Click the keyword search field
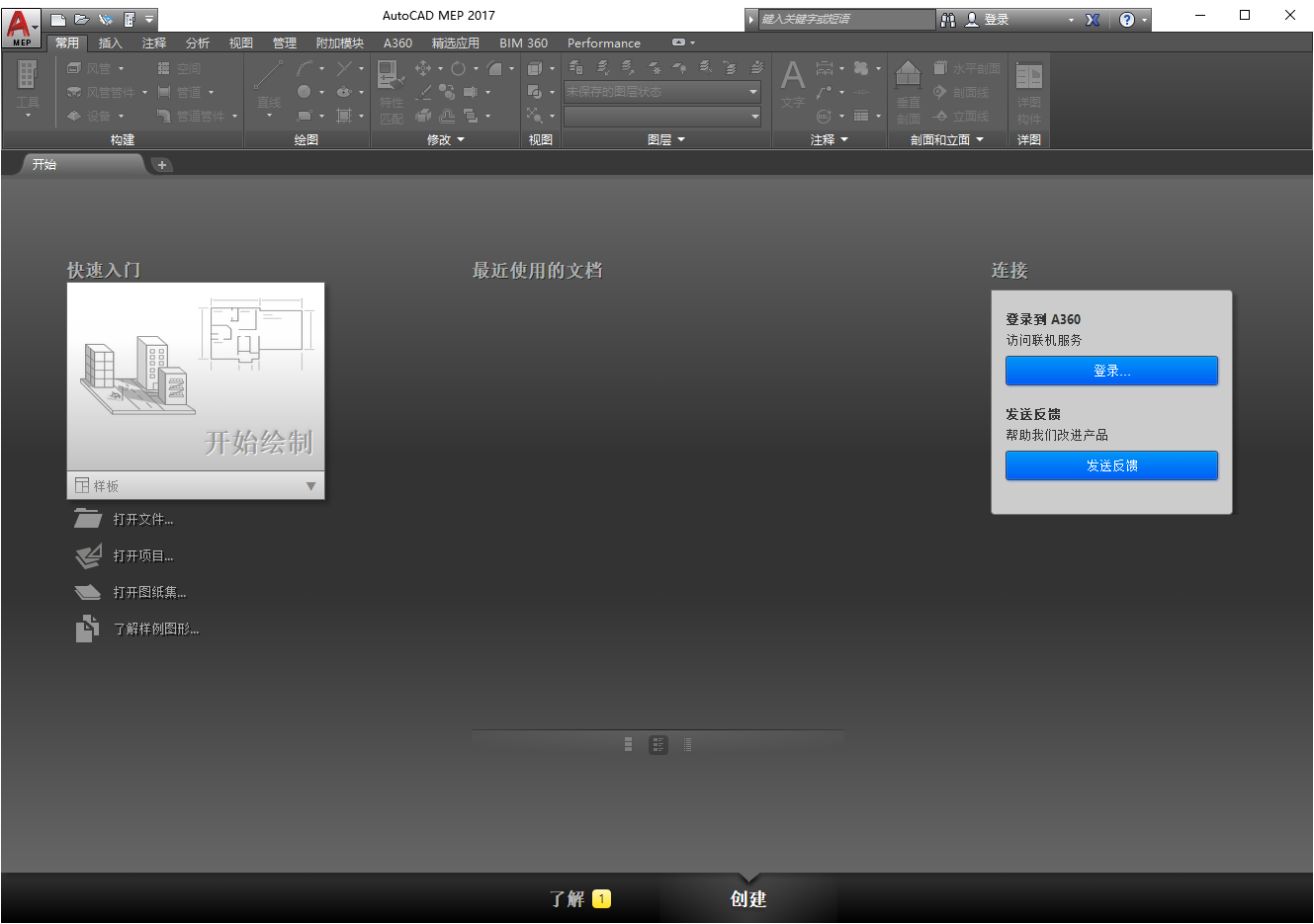The image size is (1314, 924). tap(845, 19)
